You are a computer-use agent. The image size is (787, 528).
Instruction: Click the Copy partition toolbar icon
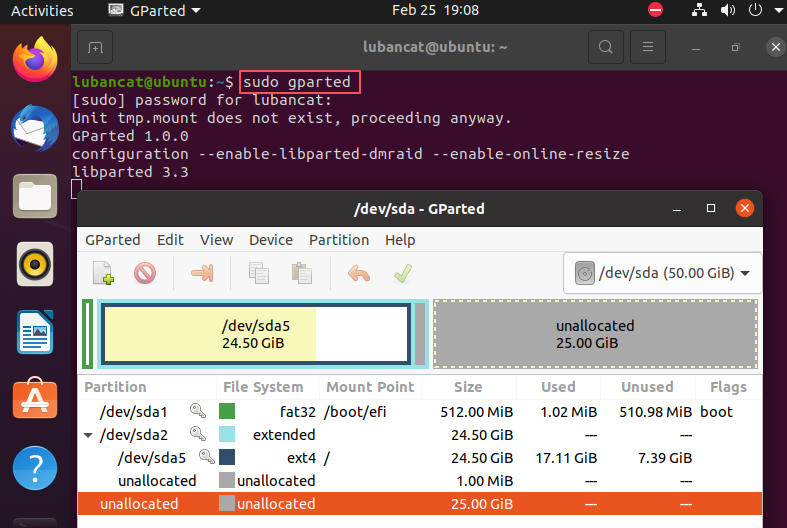[259, 273]
